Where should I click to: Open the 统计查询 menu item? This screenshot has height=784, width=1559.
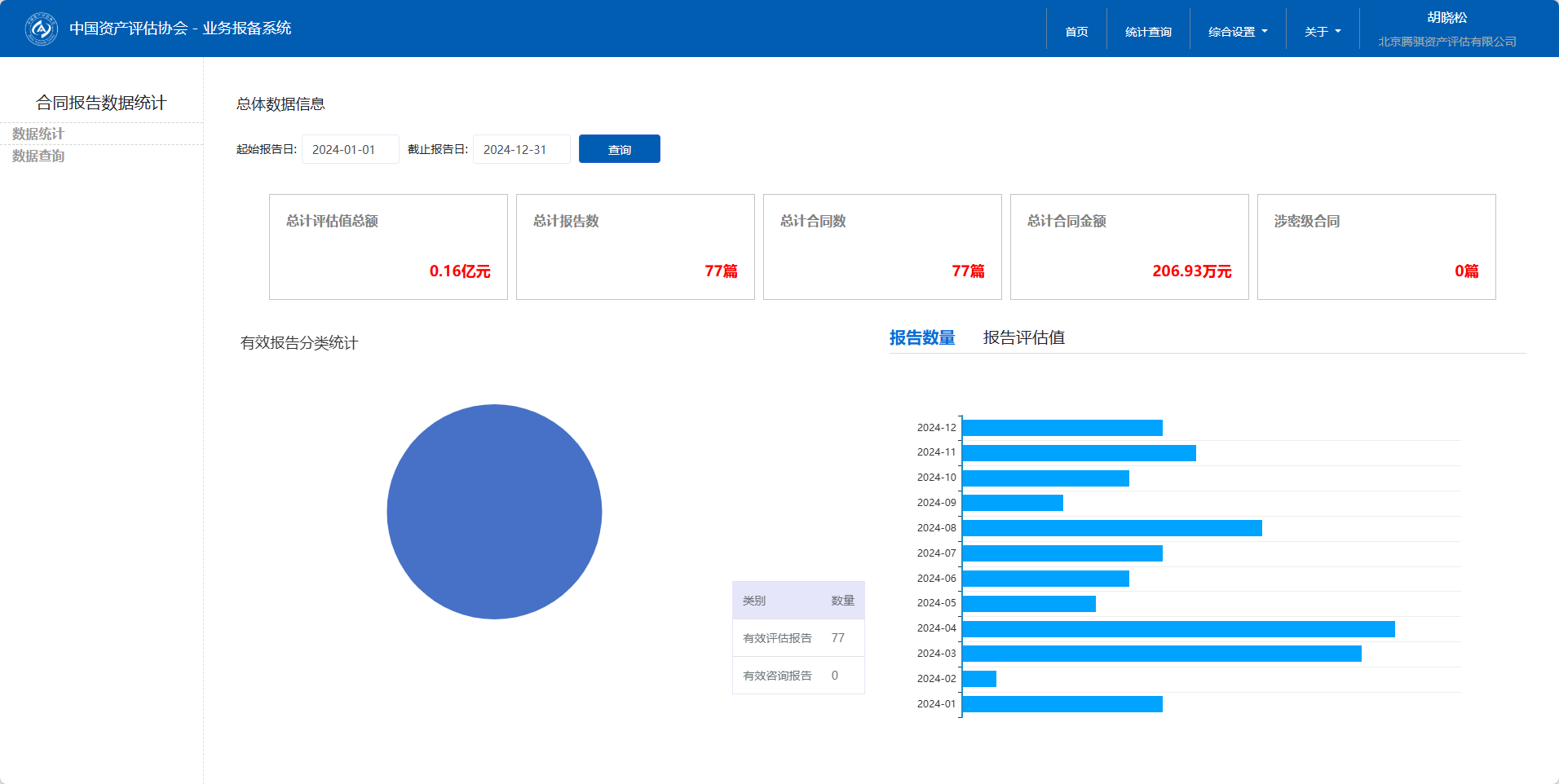point(1148,32)
